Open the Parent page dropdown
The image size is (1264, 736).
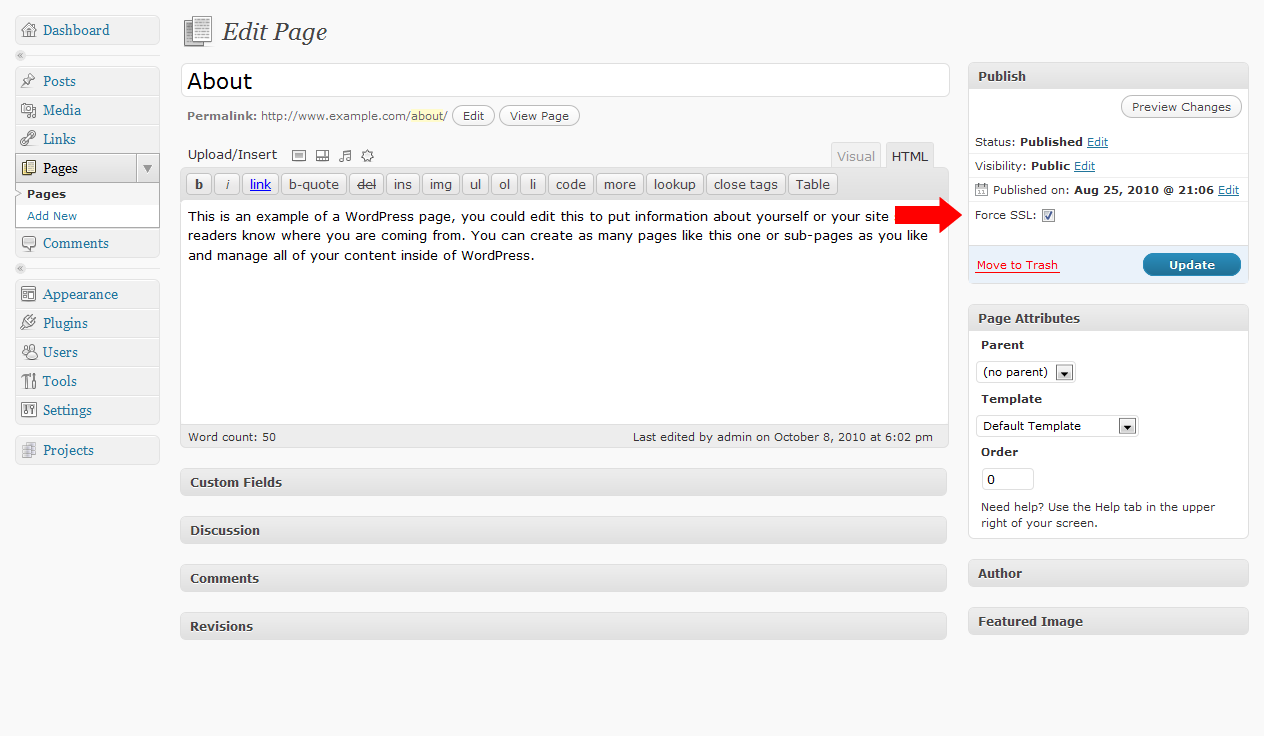click(x=1025, y=372)
